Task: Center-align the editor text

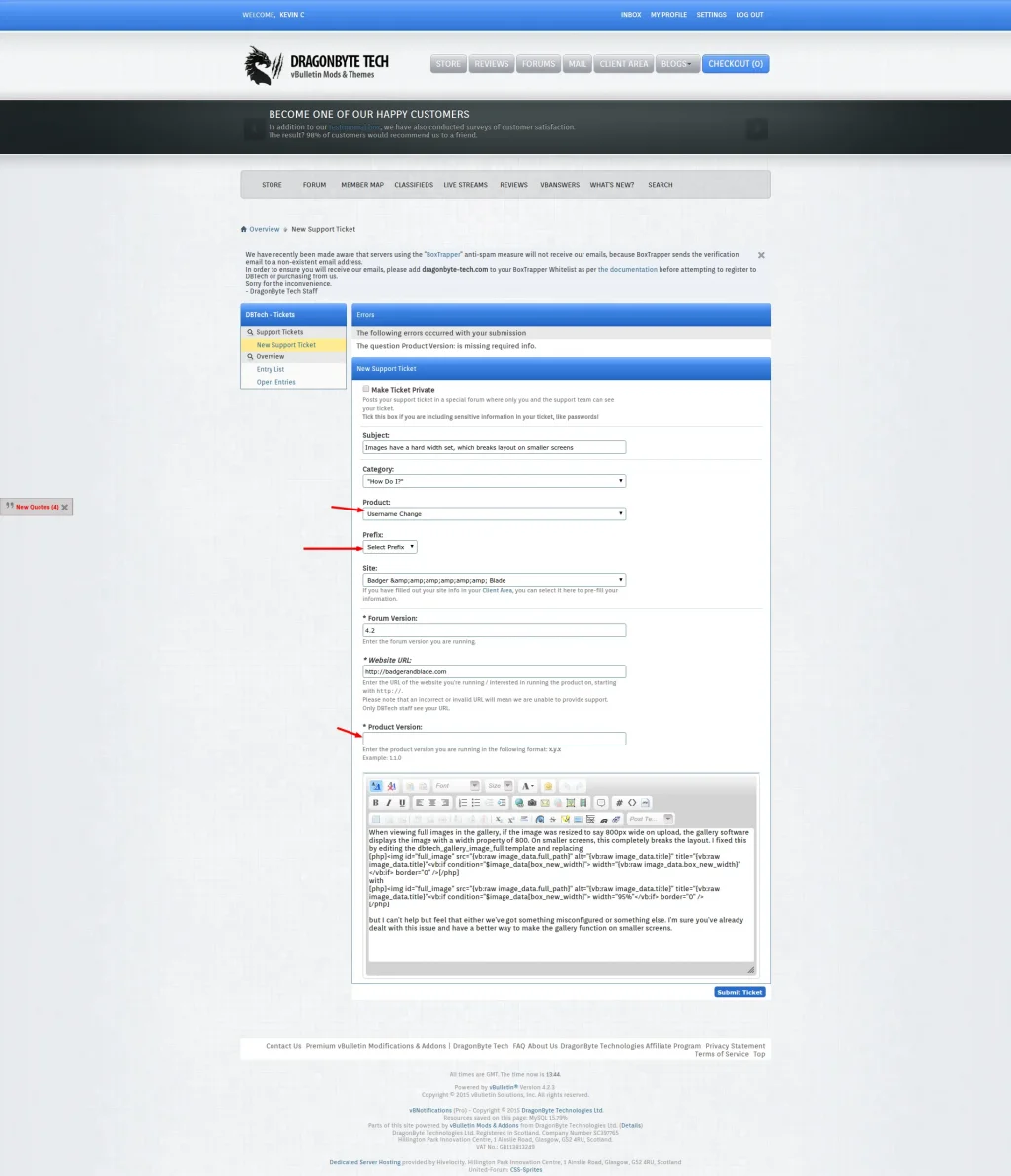Action: point(432,803)
